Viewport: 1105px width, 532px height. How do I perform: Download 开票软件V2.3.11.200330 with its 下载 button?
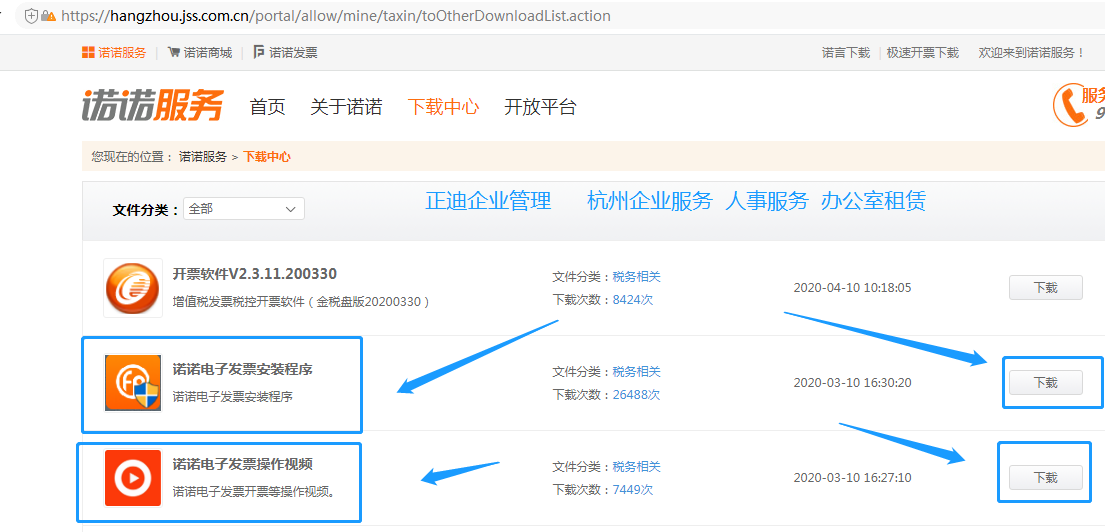pyautogui.click(x=1046, y=287)
